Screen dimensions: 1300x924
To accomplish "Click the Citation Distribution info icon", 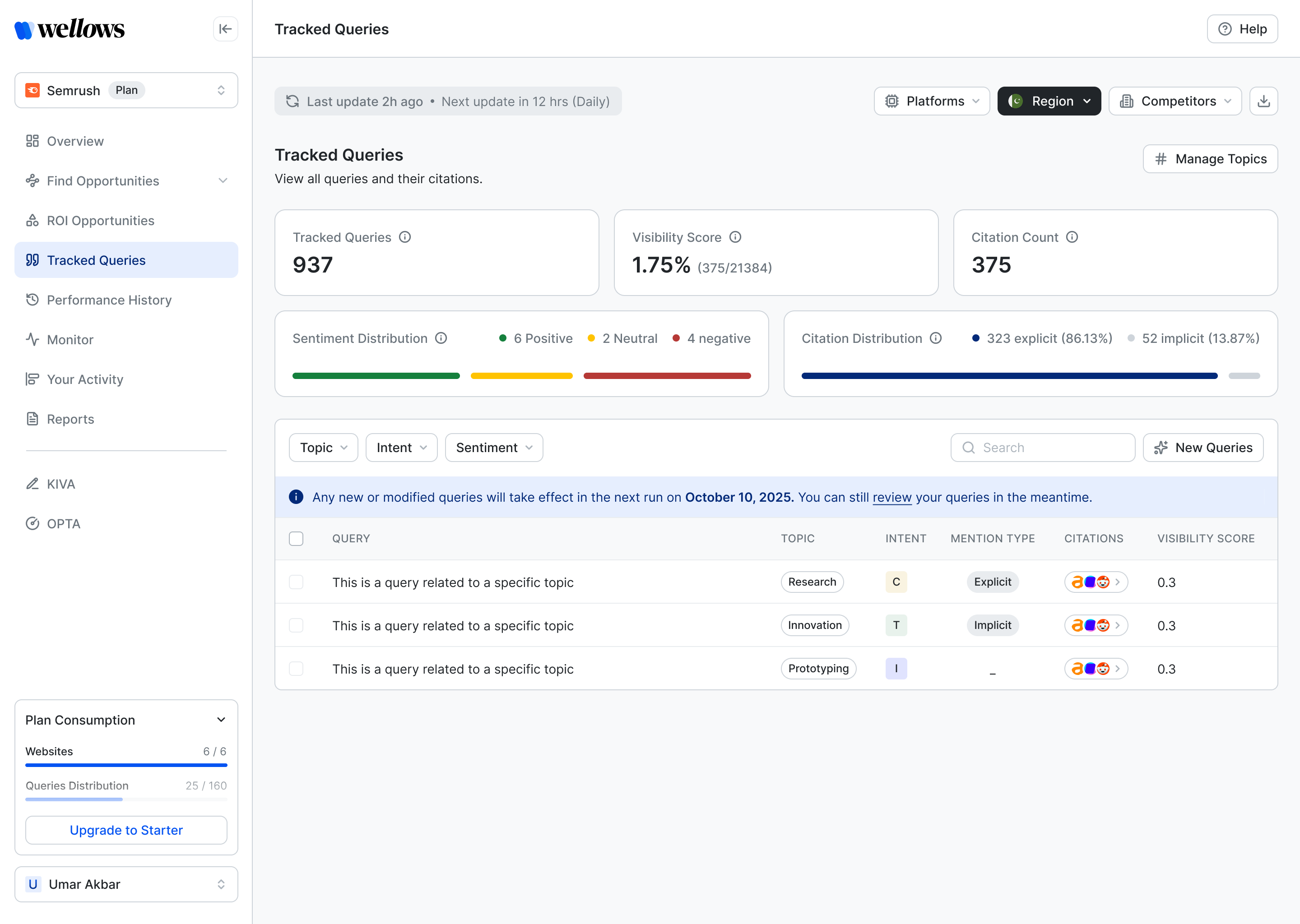I will click(936, 338).
